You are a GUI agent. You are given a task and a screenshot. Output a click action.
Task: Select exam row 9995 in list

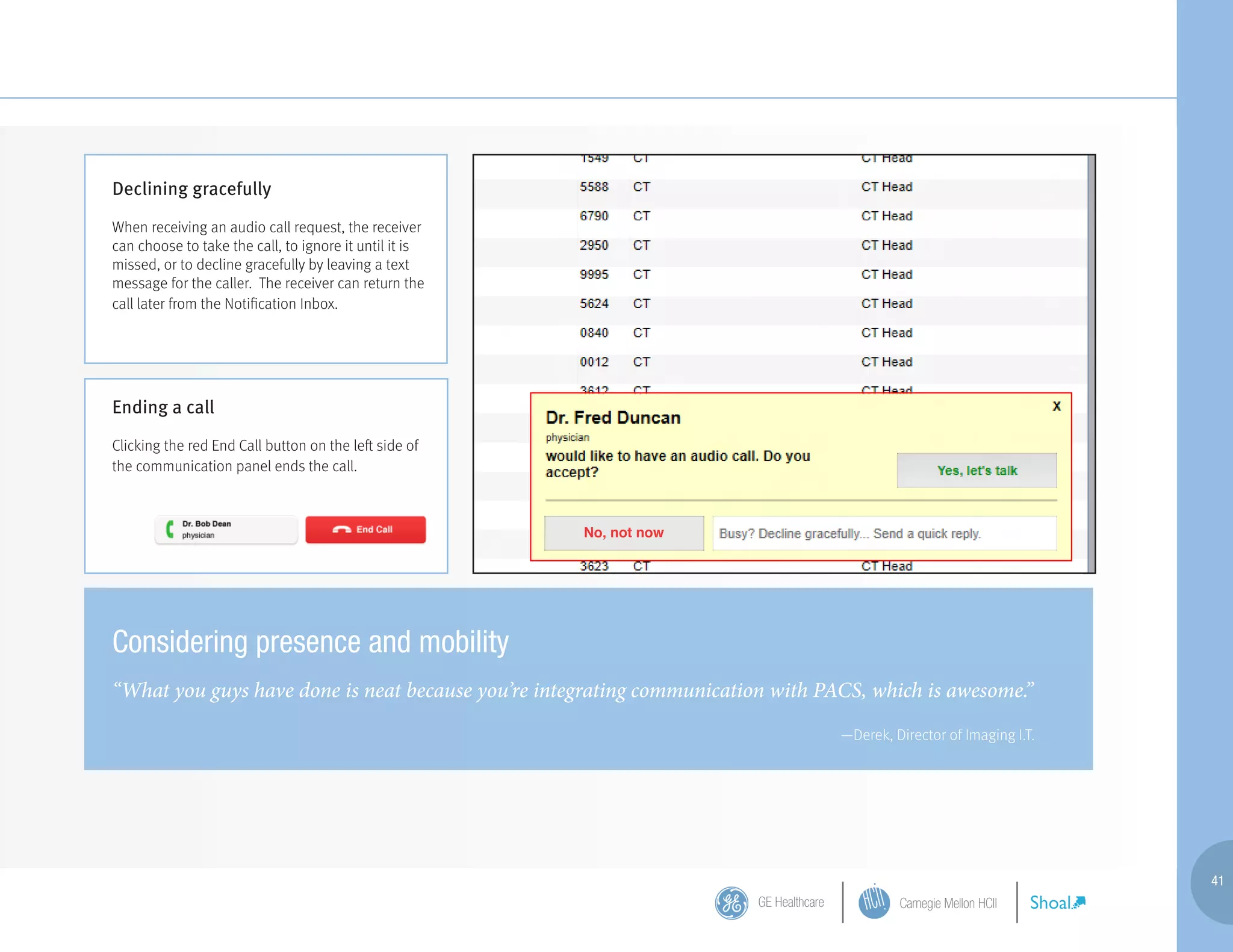click(594, 274)
